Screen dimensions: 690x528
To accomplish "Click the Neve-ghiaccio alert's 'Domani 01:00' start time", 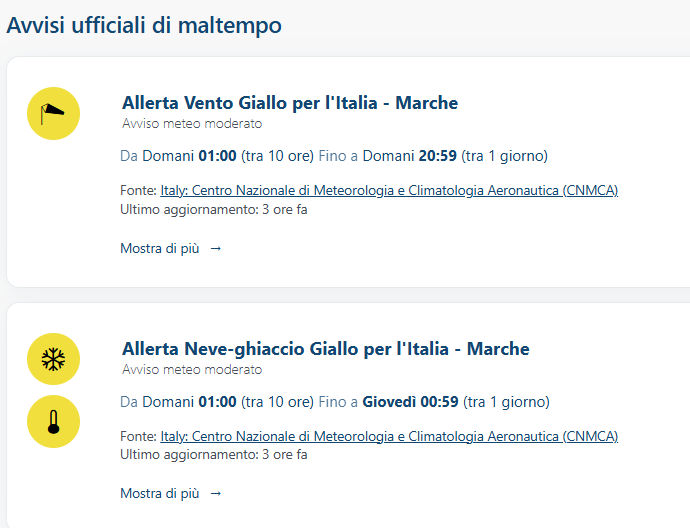I will 190,402.
